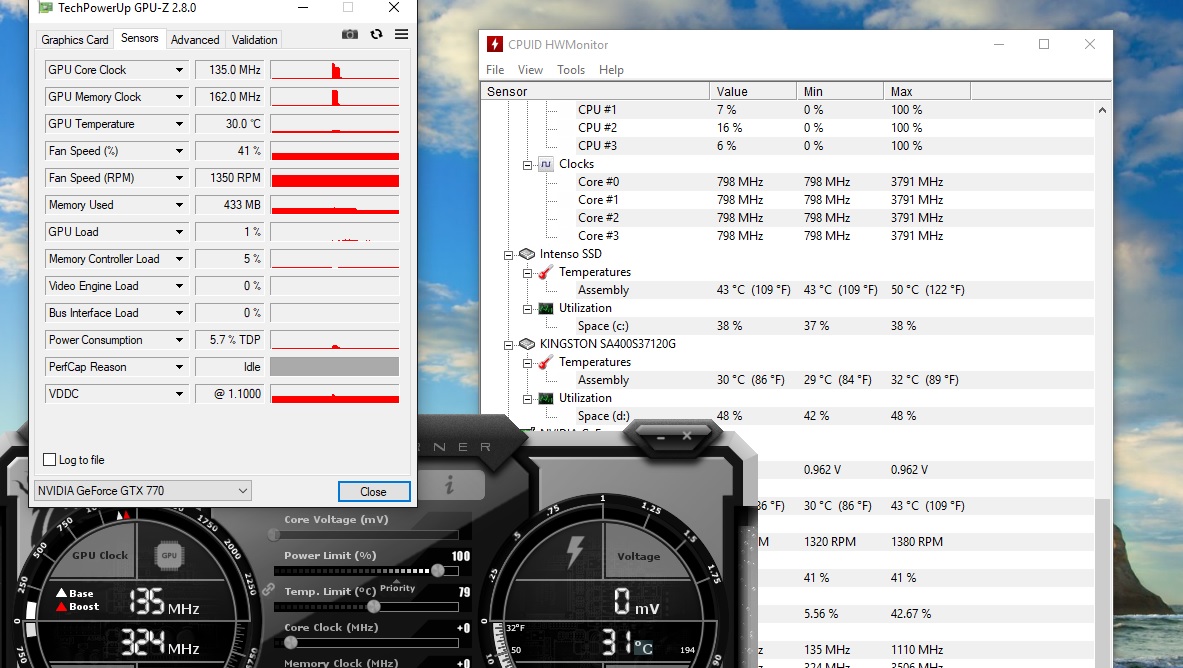Collapse Kingston Utilization node
Screen dimensions: 1183x668
(527, 399)
